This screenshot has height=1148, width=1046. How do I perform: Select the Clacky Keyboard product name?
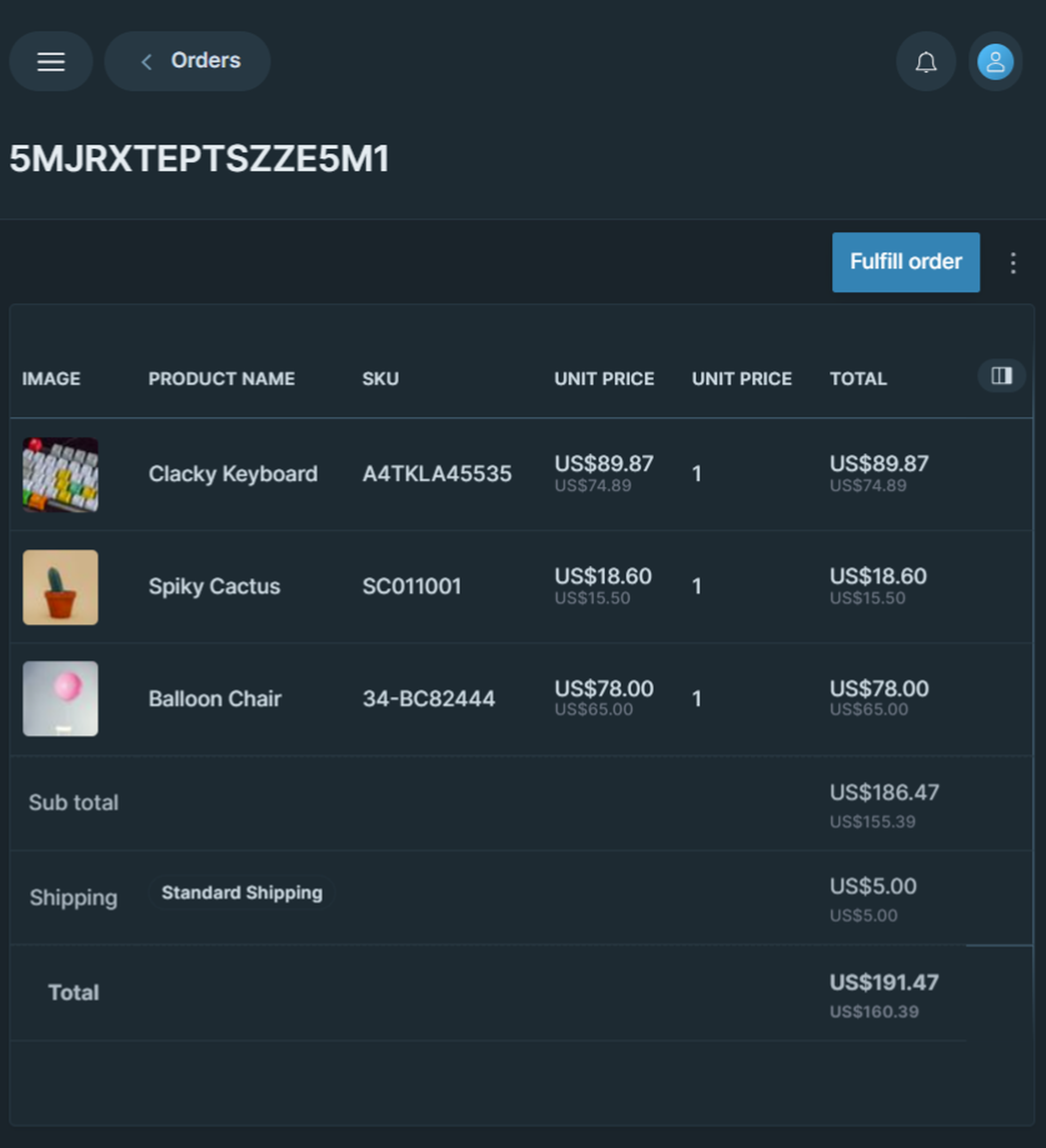click(x=233, y=474)
